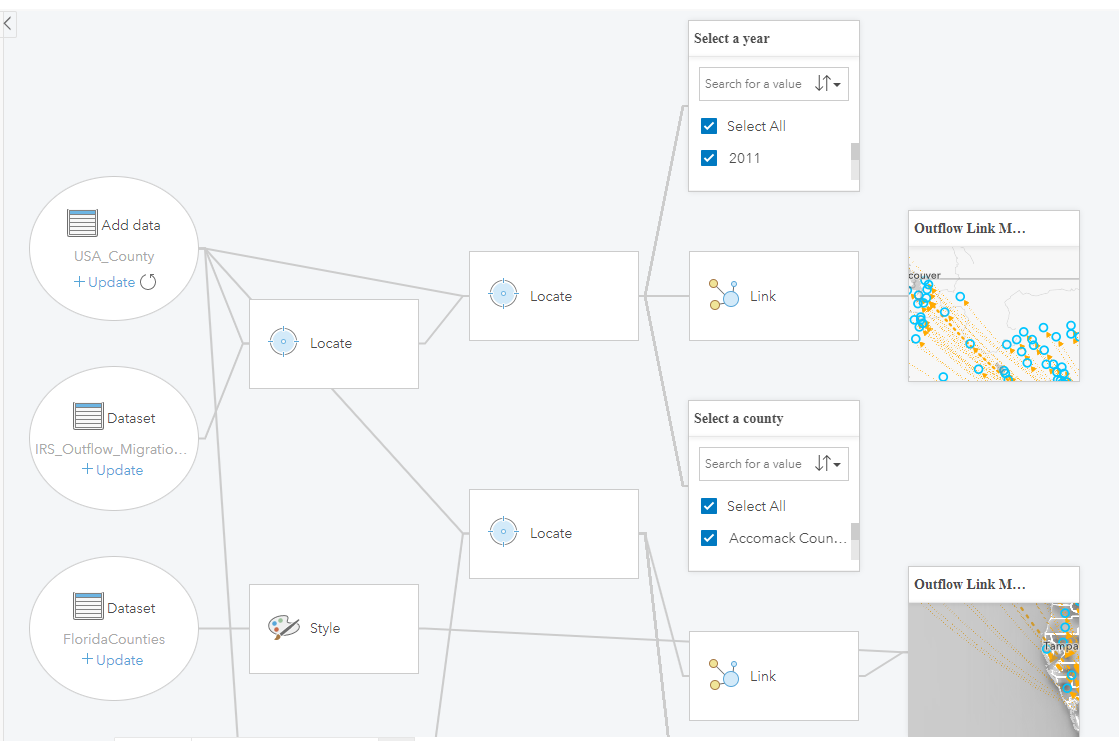Click Update under FloridaCounties dataset
Viewport: 1119px width, 741px height.
click(x=113, y=660)
